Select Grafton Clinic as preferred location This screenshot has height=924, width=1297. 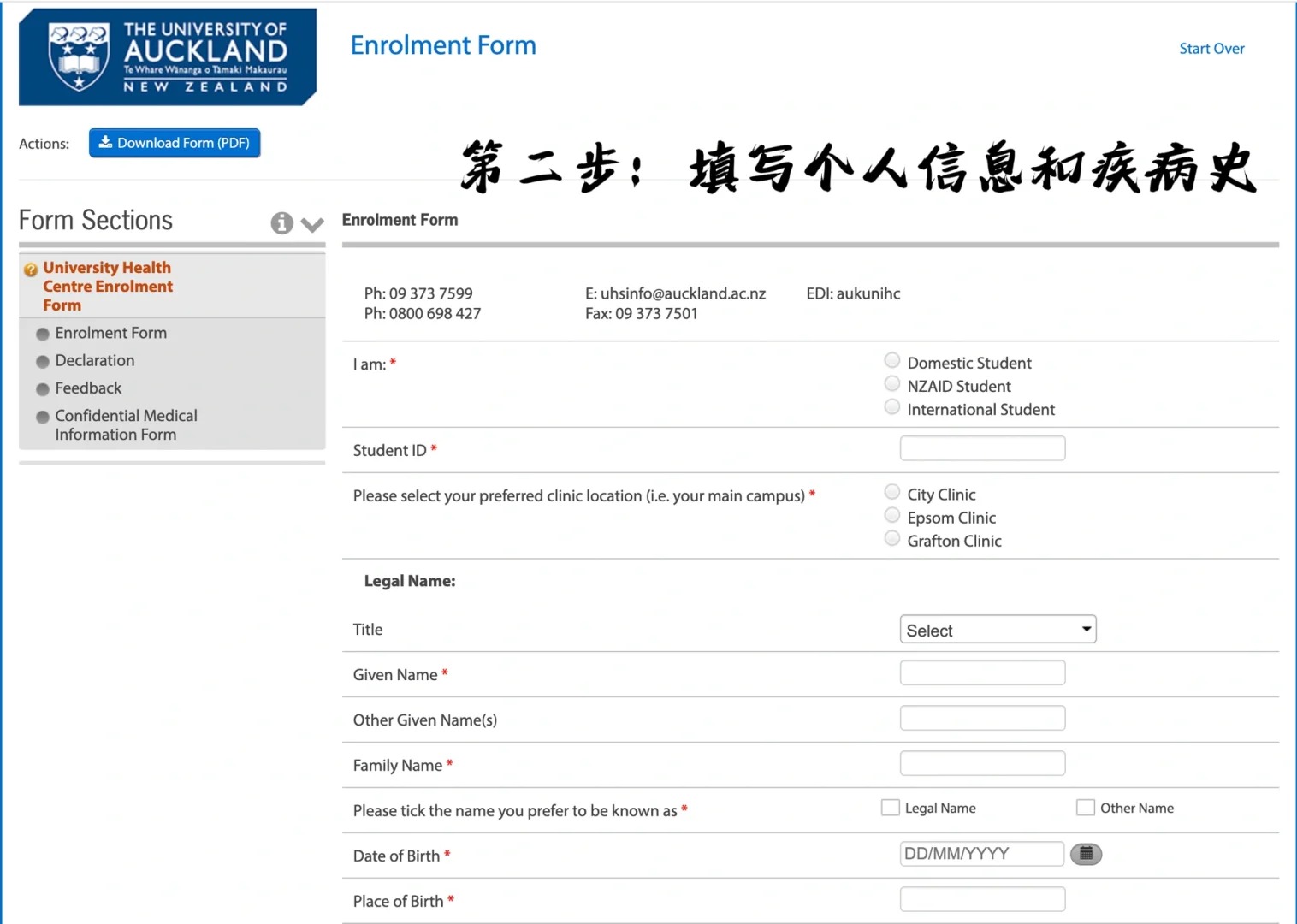tap(892, 538)
